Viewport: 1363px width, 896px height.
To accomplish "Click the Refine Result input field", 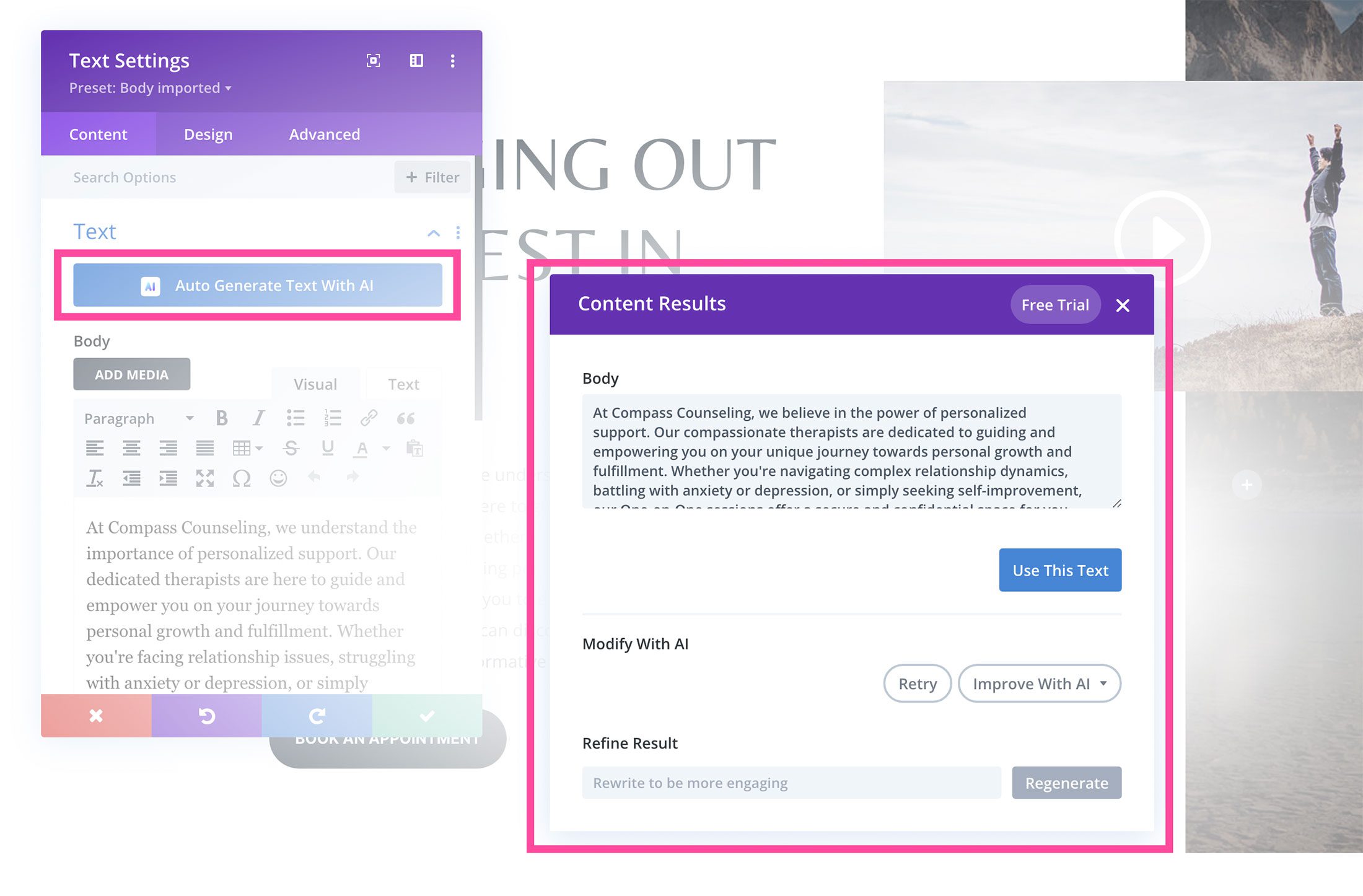I will pyautogui.click(x=790, y=782).
